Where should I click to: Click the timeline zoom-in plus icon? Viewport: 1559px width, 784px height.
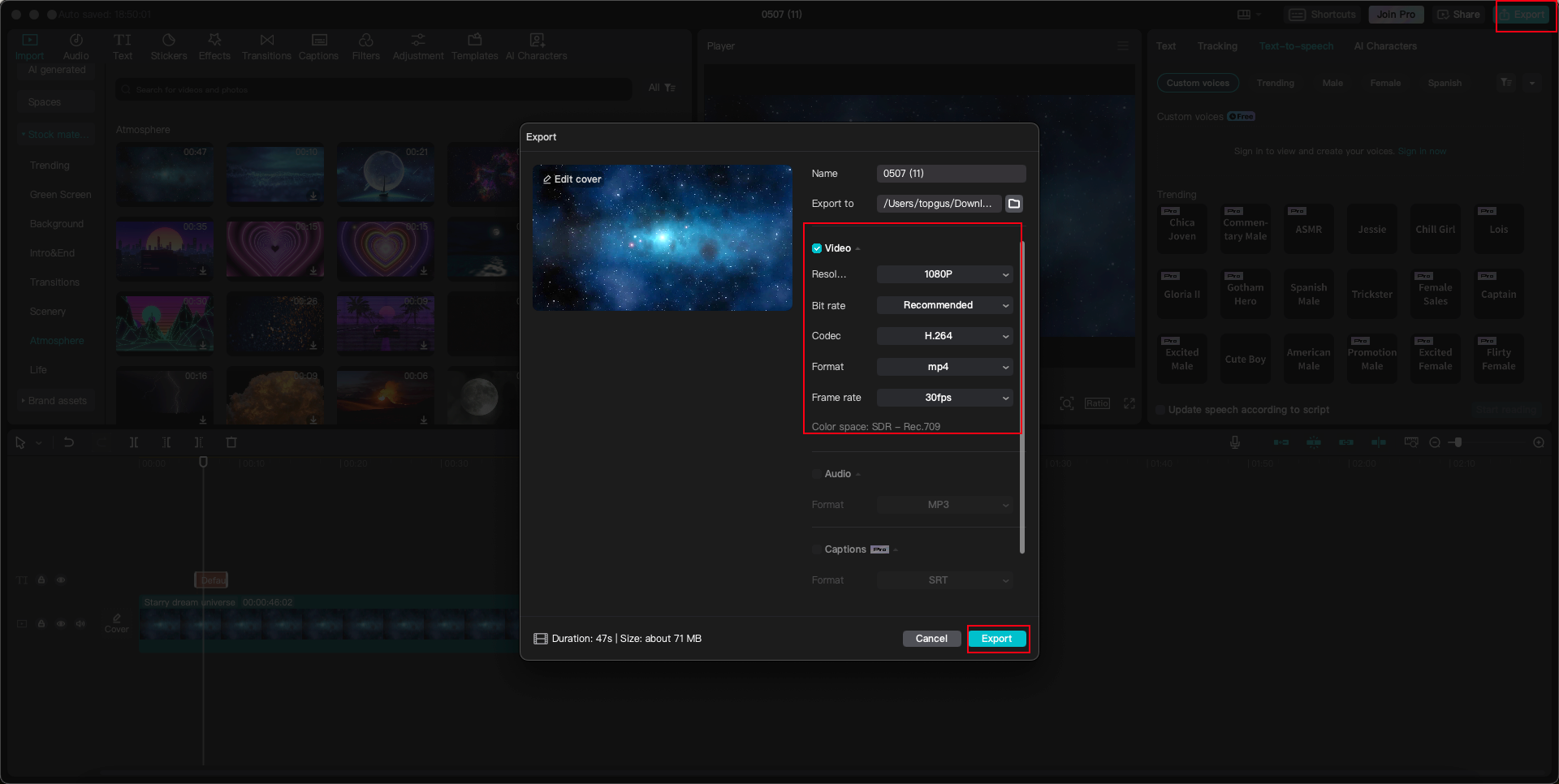click(x=1539, y=442)
